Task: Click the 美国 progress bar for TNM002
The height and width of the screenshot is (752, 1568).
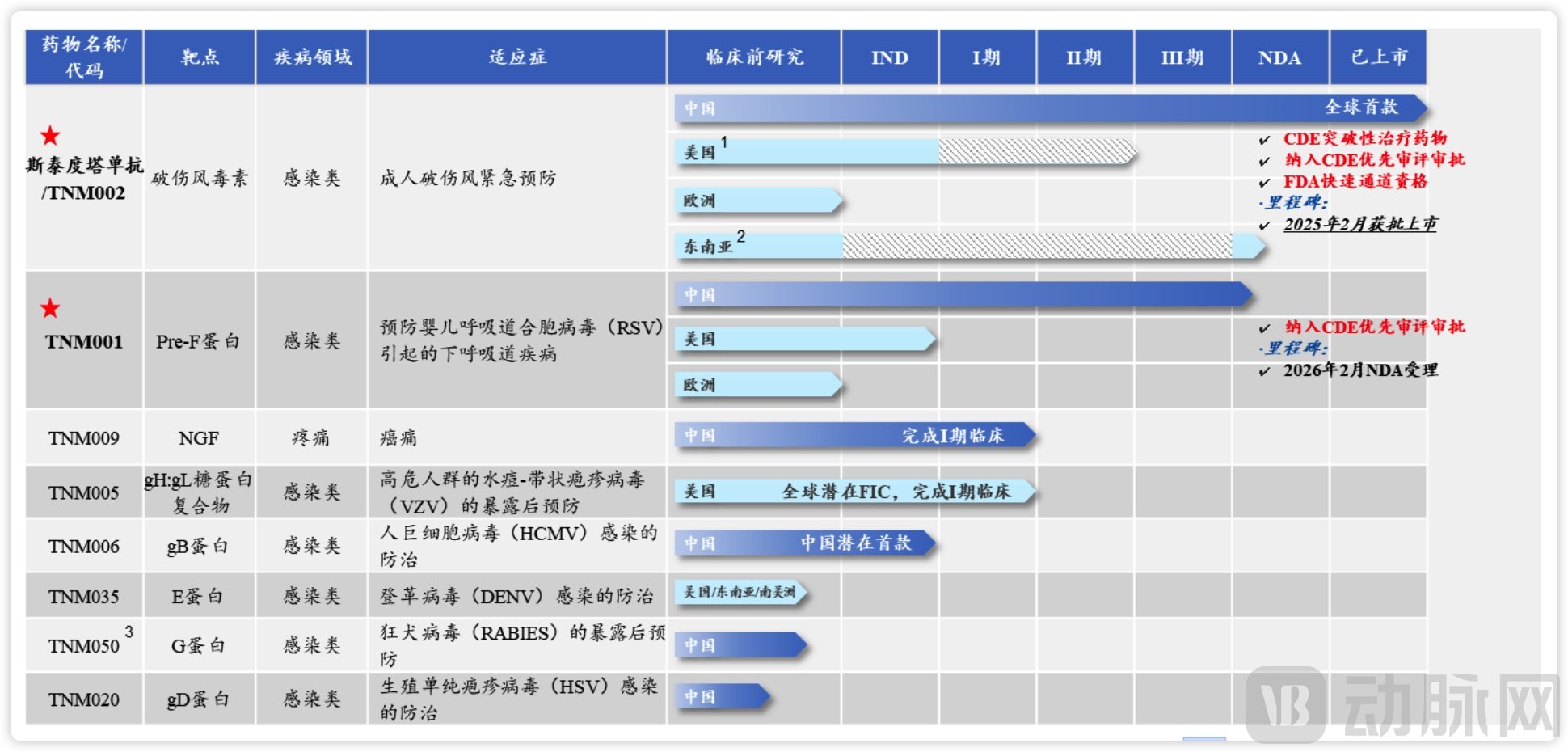Action: [x=905, y=151]
